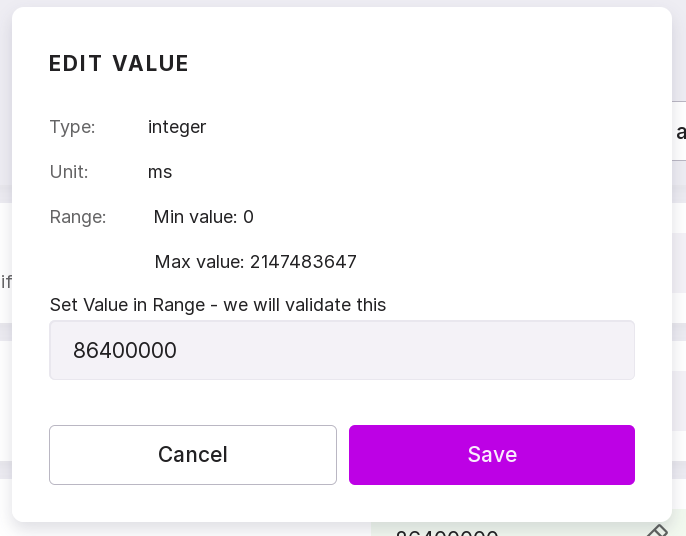
Task: Focus the input field containing 86400000
Action: 341,350
